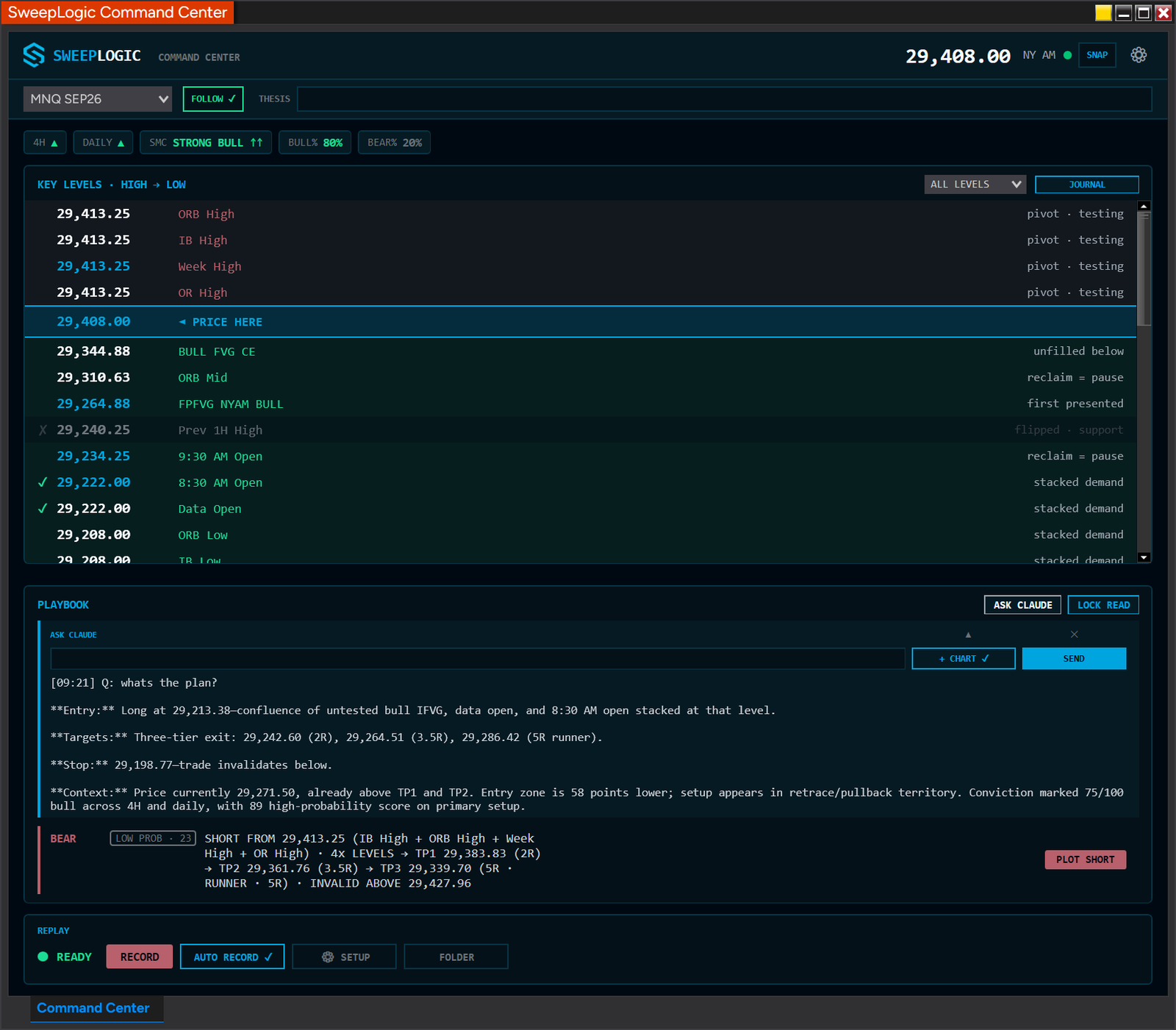Select 9:30 AM Open level row
The height and width of the screenshot is (1030, 1176).
point(581,457)
